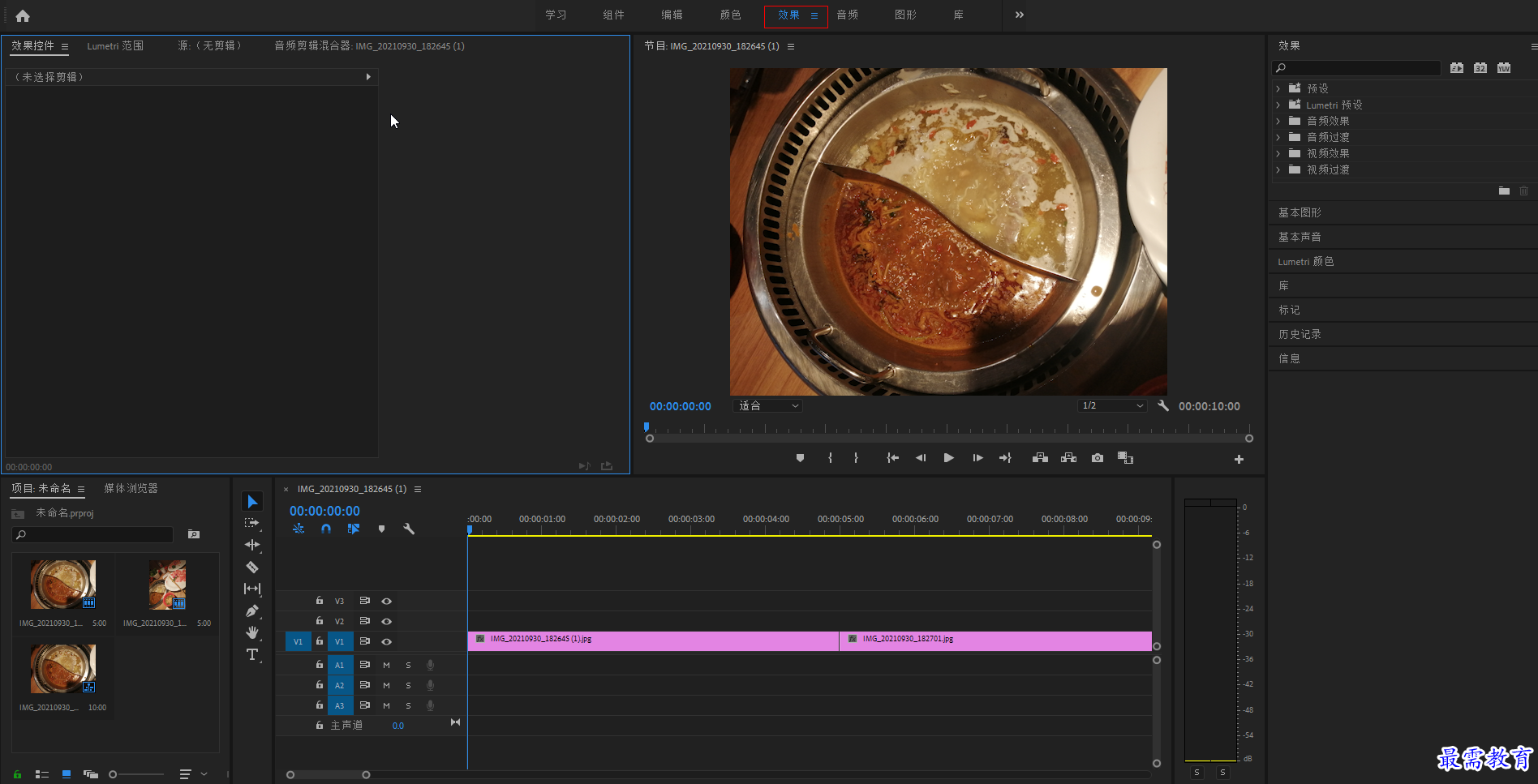Viewport: 1538px width, 784px height.
Task: Switch to 音频 workspace
Action: click(848, 15)
